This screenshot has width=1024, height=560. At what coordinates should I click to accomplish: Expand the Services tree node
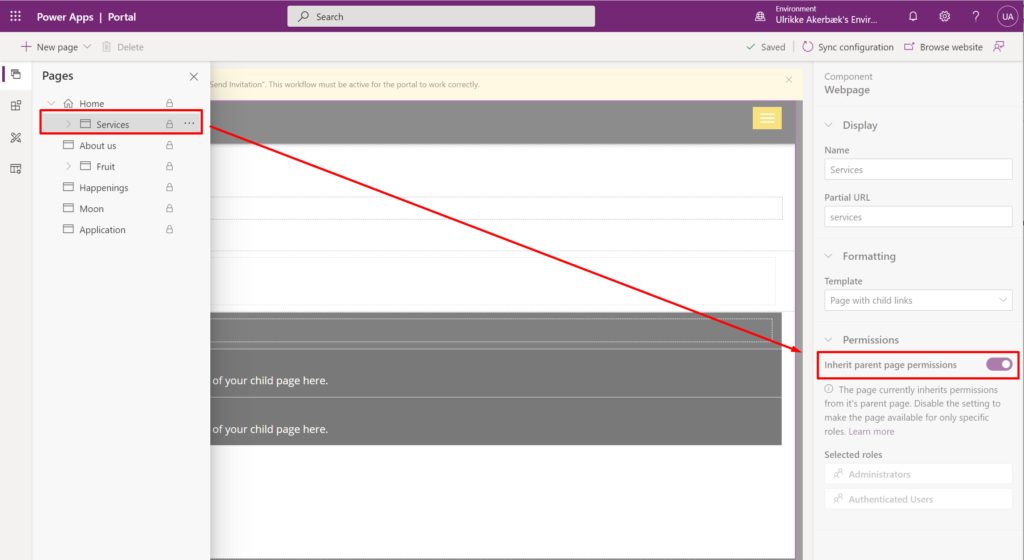click(x=68, y=124)
